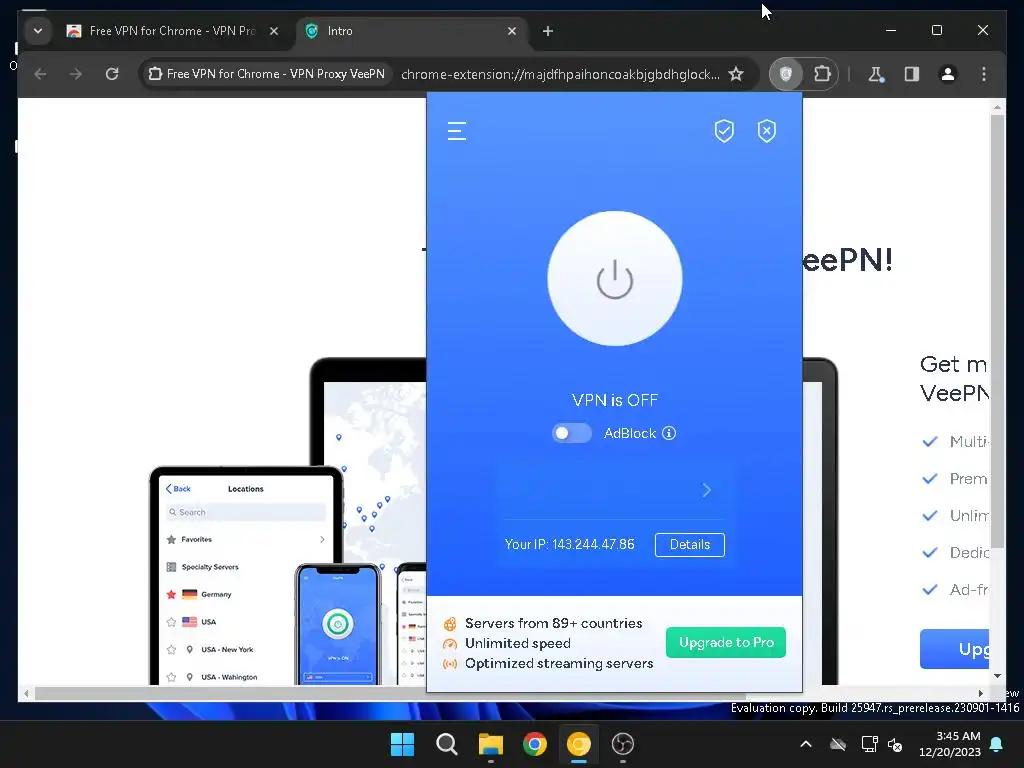The width and height of the screenshot is (1024, 768).
Task: Click the partially visible blue Upgrade button on page
Action: (x=955, y=649)
